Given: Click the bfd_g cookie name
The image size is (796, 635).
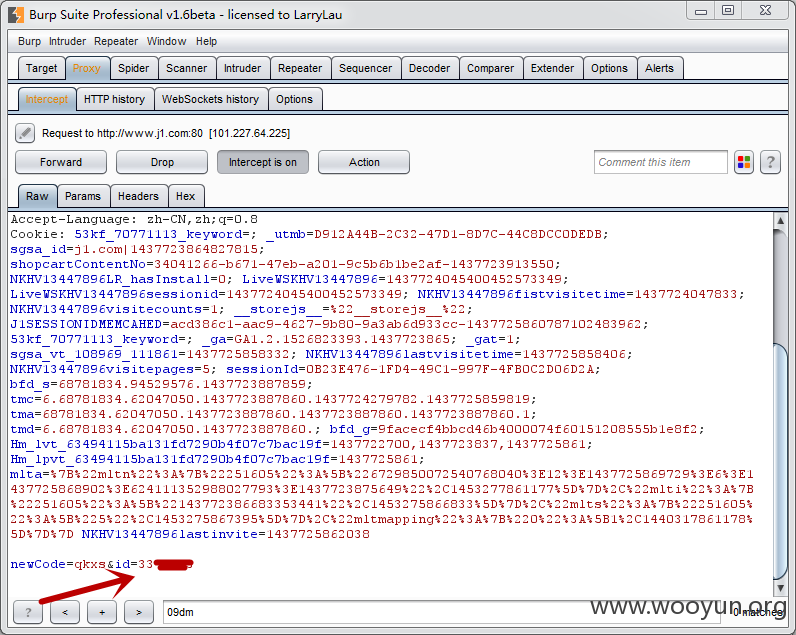Looking at the screenshot, I should click(349, 429).
